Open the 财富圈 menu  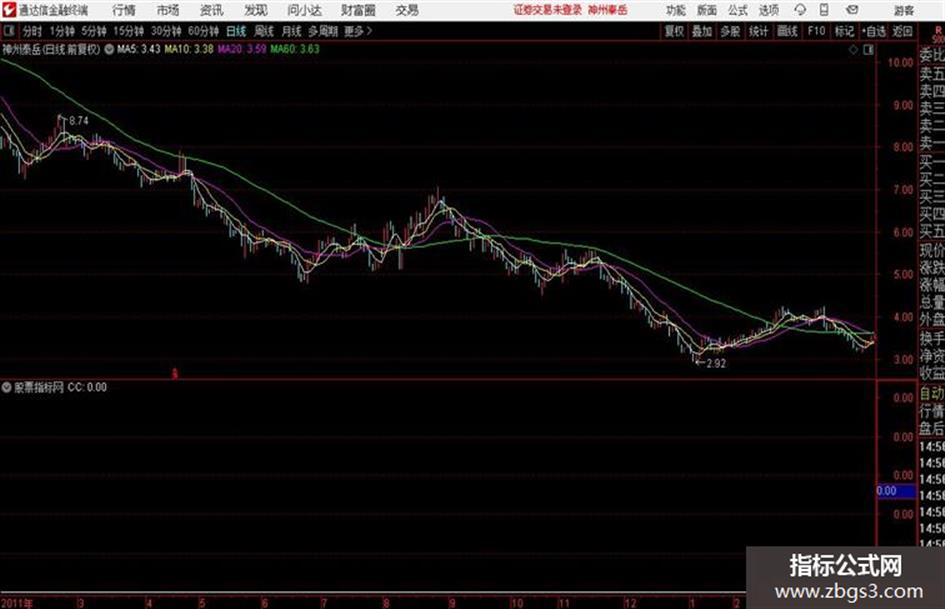click(358, 10)
